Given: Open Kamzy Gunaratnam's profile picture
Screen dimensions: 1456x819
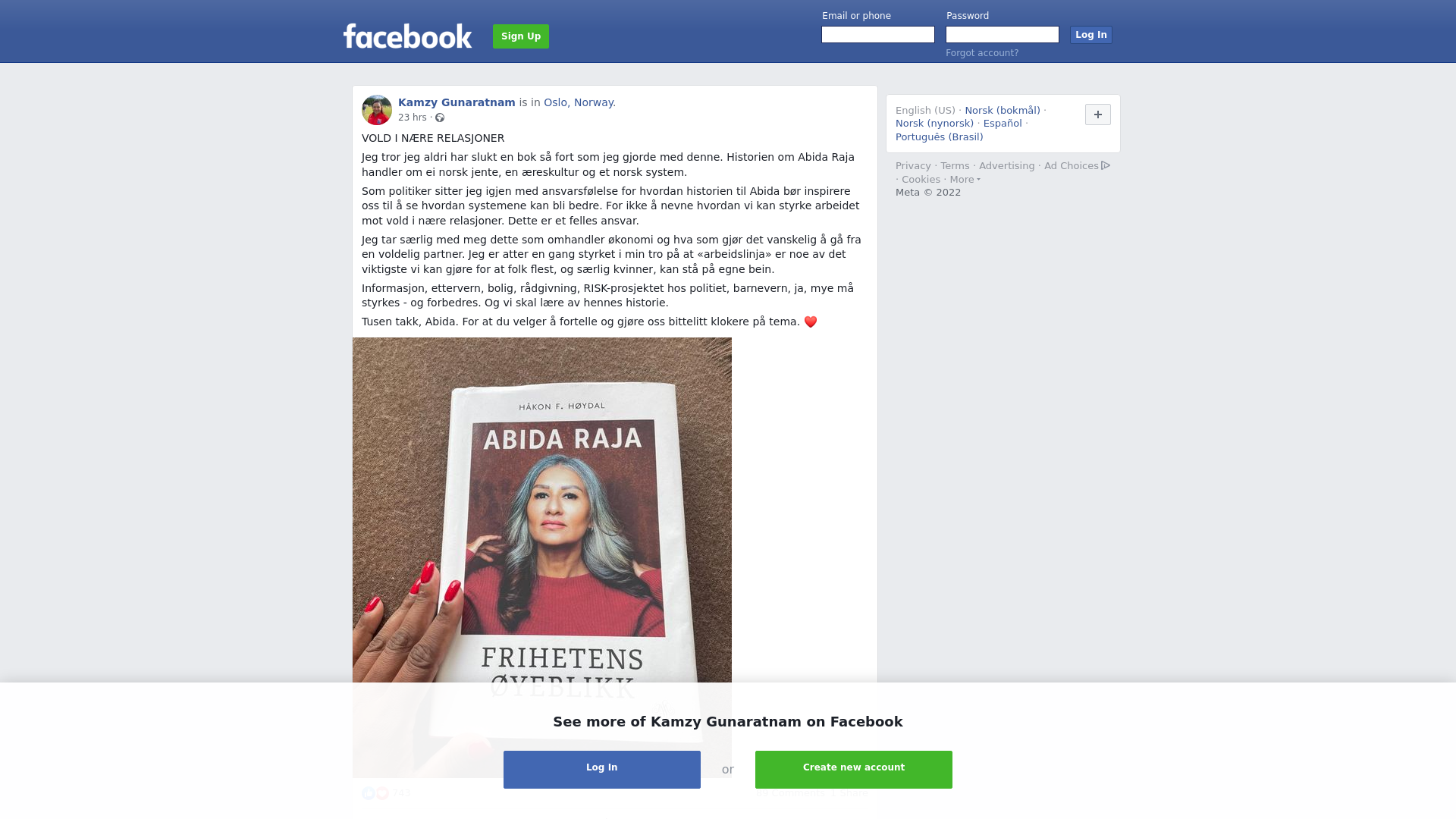Looking at the screenshot, I should click(x=377, y=110).
